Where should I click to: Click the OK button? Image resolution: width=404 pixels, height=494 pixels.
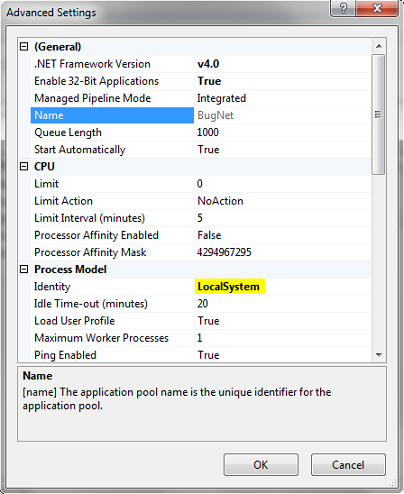[261, 464]
